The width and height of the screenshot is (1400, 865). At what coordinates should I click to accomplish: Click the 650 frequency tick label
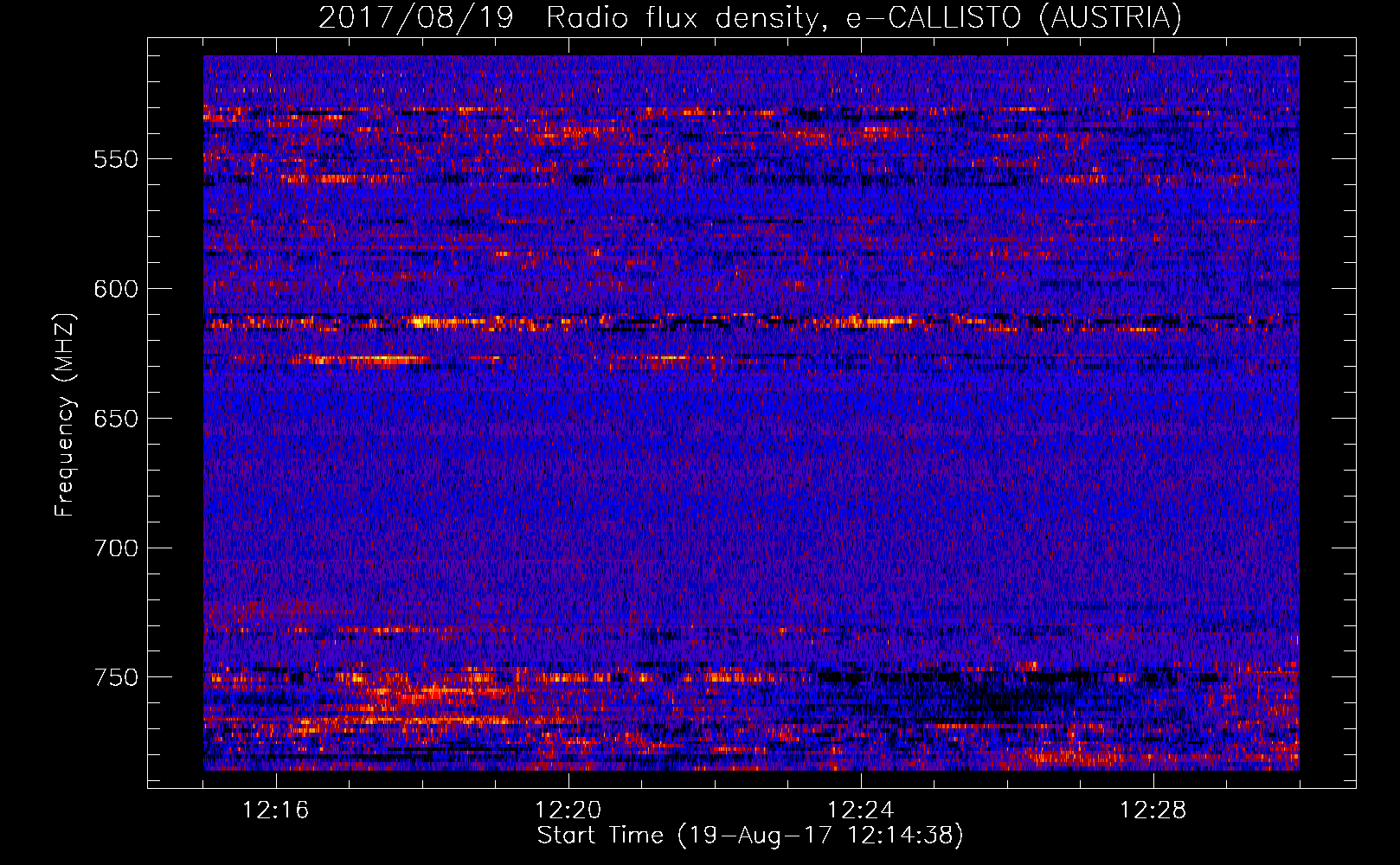click(116, 419)
